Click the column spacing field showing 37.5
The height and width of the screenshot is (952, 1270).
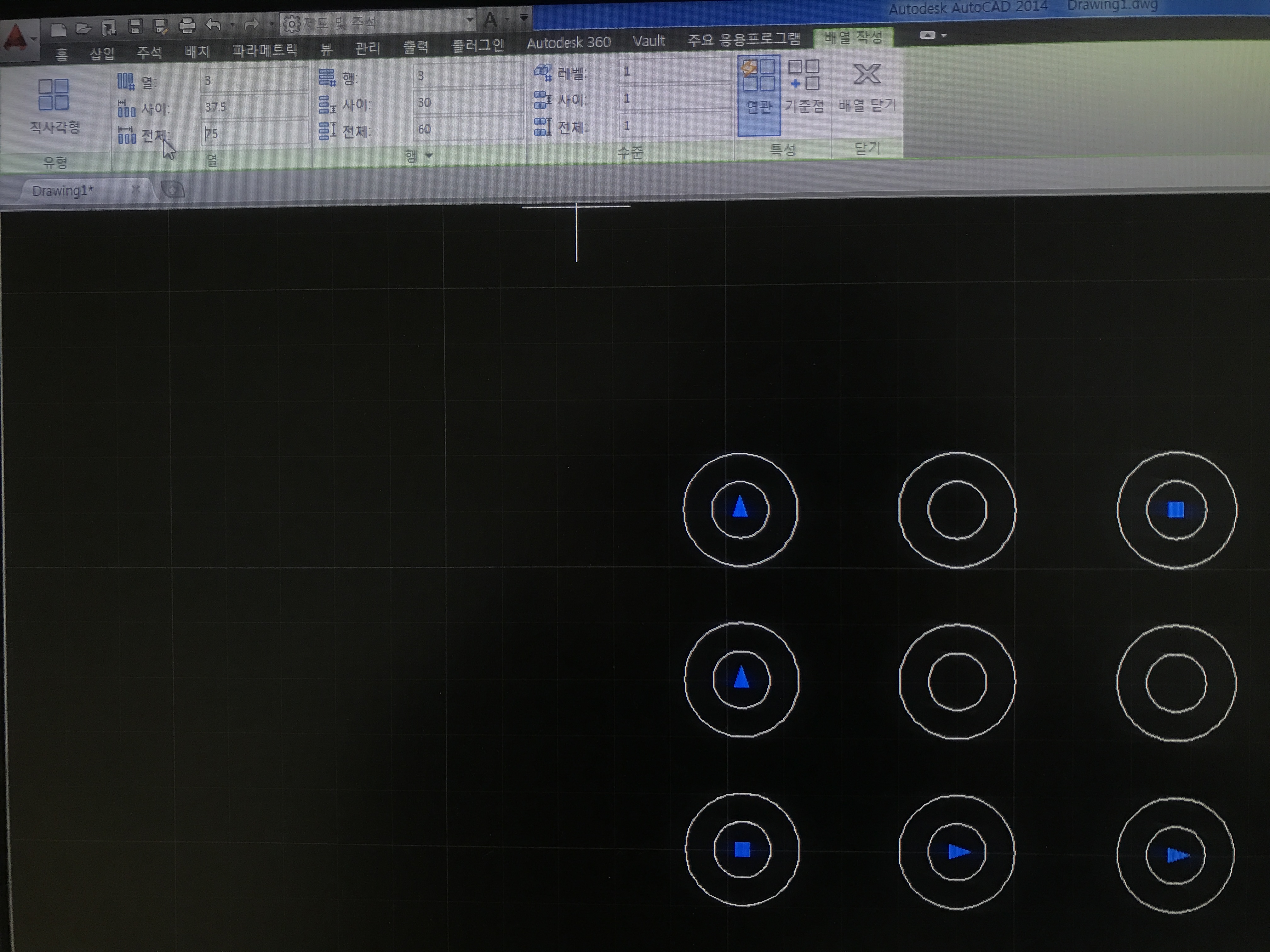(x=254, y=107)
